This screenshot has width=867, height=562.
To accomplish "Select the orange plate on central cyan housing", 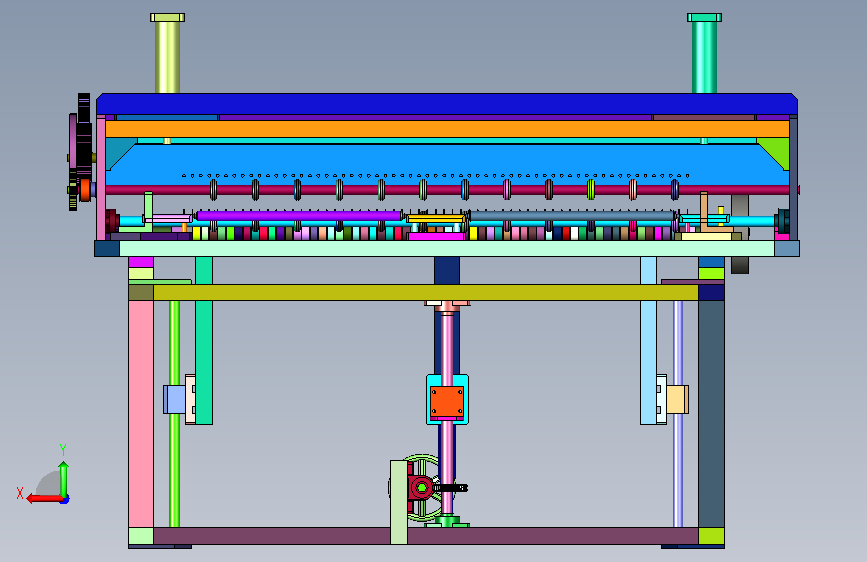I will [447, 402].
